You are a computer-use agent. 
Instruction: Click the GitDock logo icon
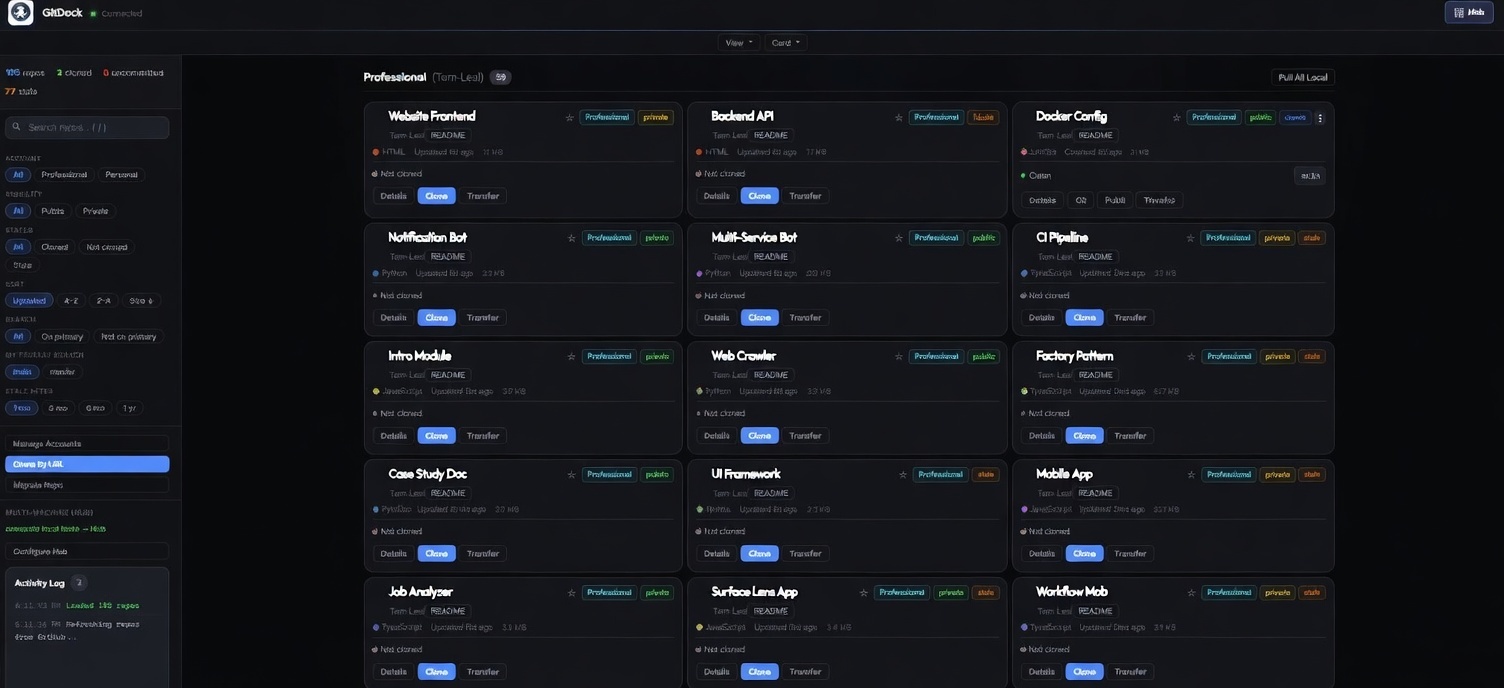pos(20,11)
